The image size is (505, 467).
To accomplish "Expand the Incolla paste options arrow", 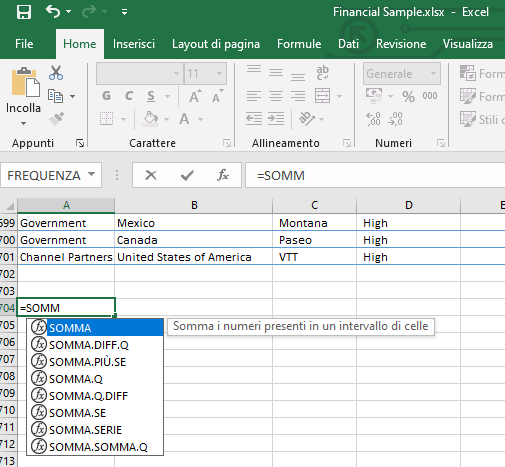I will pyautogui.click(x=23, y=123).
